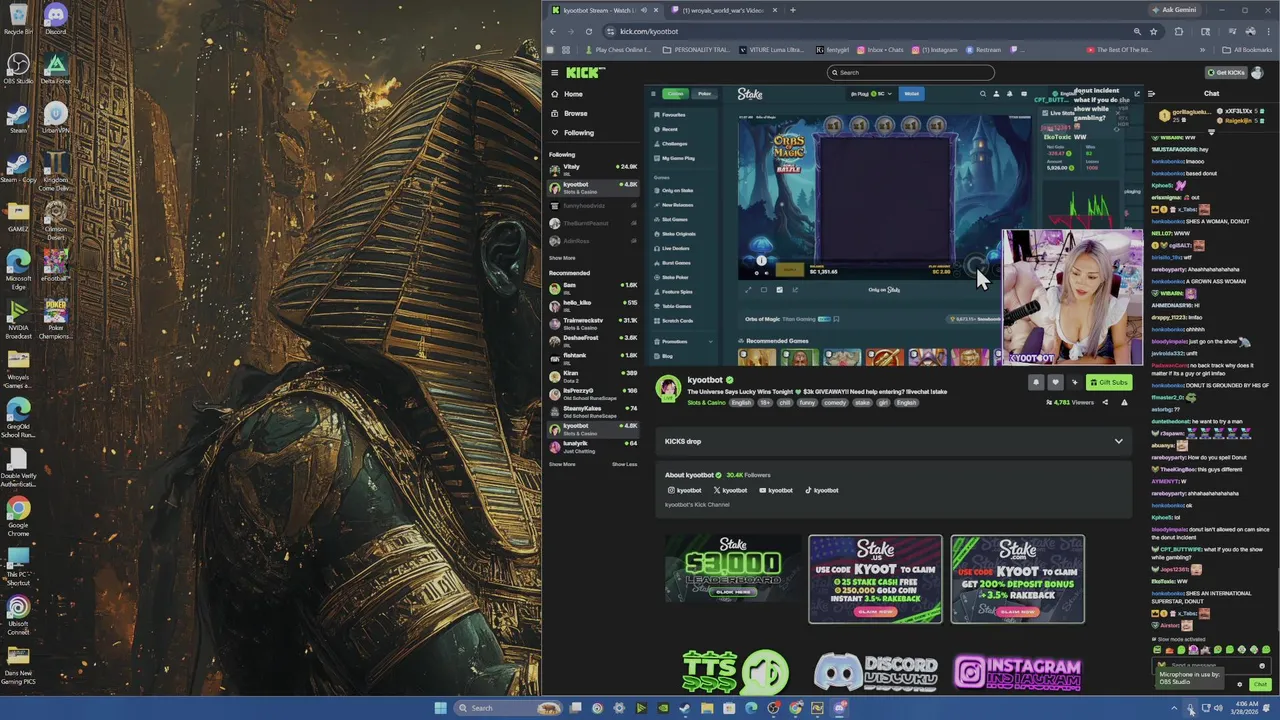This screenshot has height=720, width=1280.
Task: Open Trainwreckstv recommended channel
Action: tap(593, 322)
